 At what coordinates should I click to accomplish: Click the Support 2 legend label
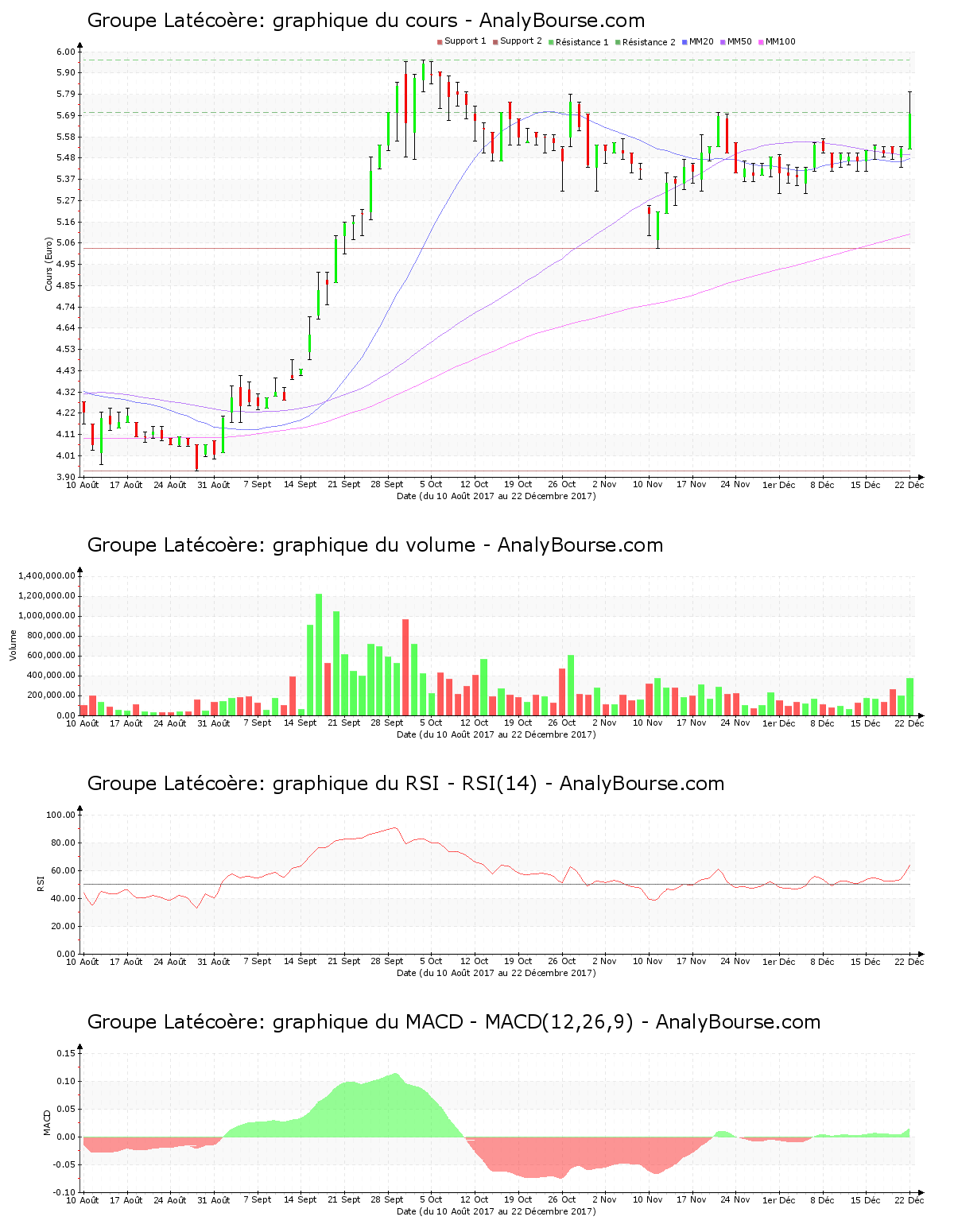pos(521,41)
